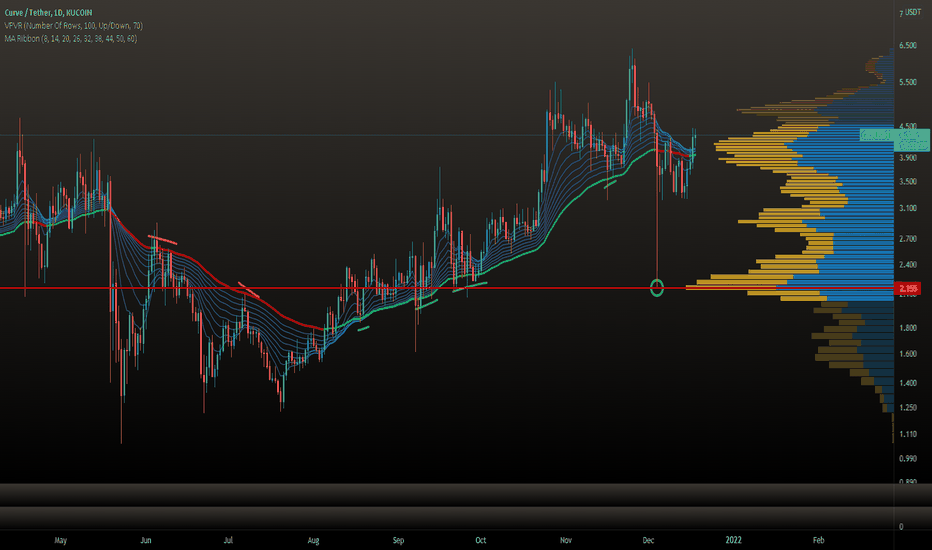This screenshot has height=550, width=932.
Task: Click the Sep label on time axis
Action: [x=398, y=540]
